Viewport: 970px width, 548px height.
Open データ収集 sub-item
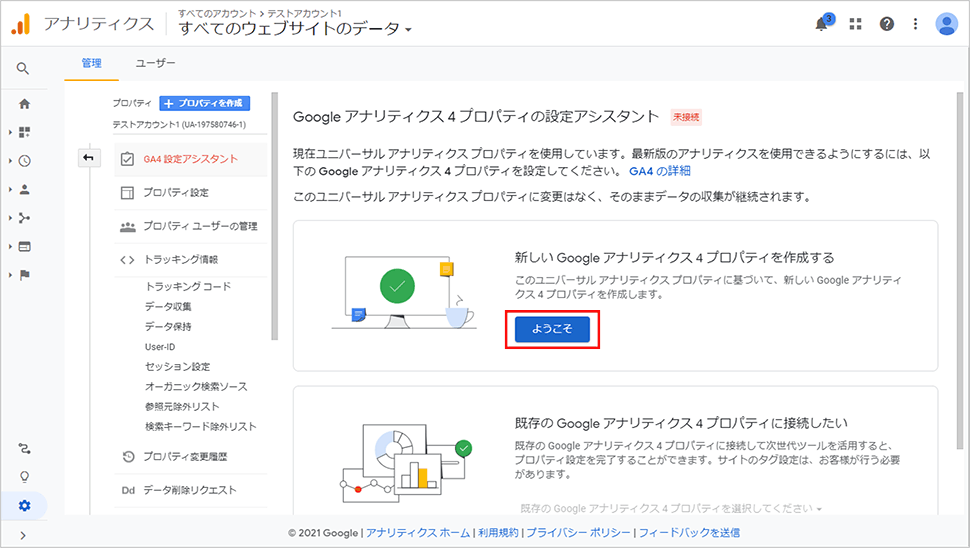pos(168,306)
